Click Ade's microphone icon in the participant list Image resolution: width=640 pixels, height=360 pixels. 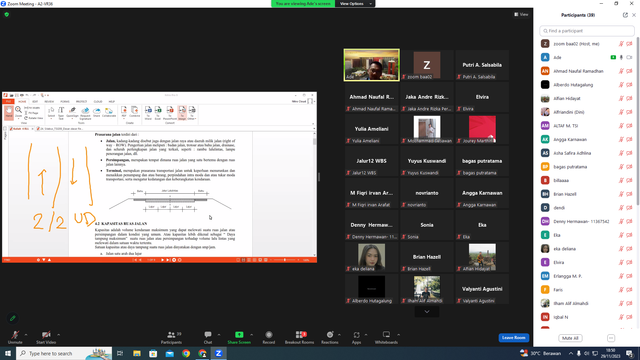621,58
